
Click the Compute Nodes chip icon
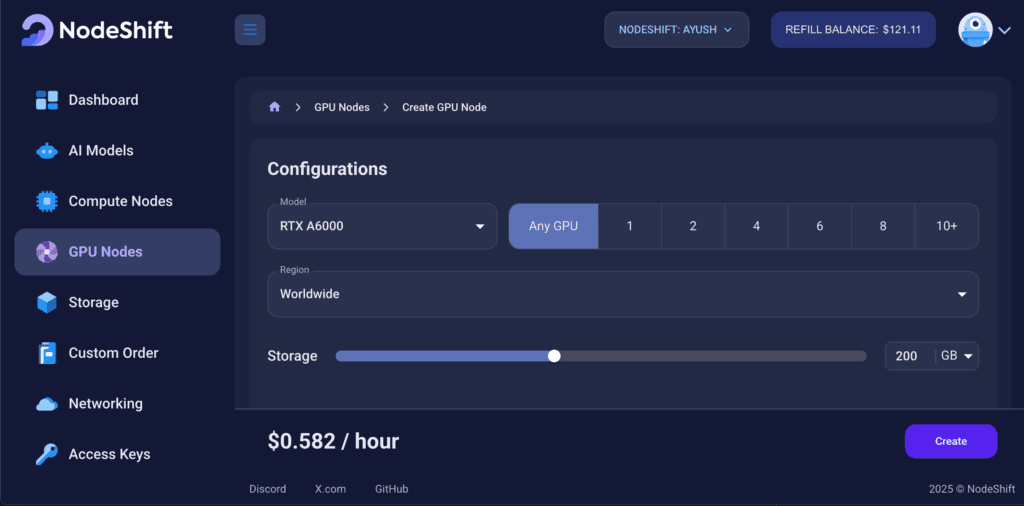click(47, 201)
